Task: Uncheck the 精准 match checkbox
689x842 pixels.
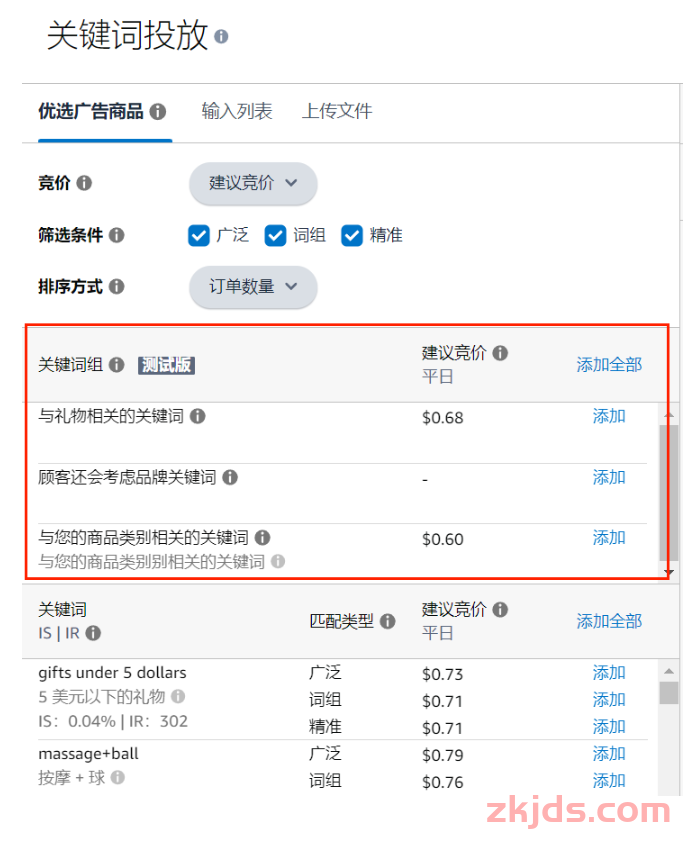Action: click(x=352, y=236)
